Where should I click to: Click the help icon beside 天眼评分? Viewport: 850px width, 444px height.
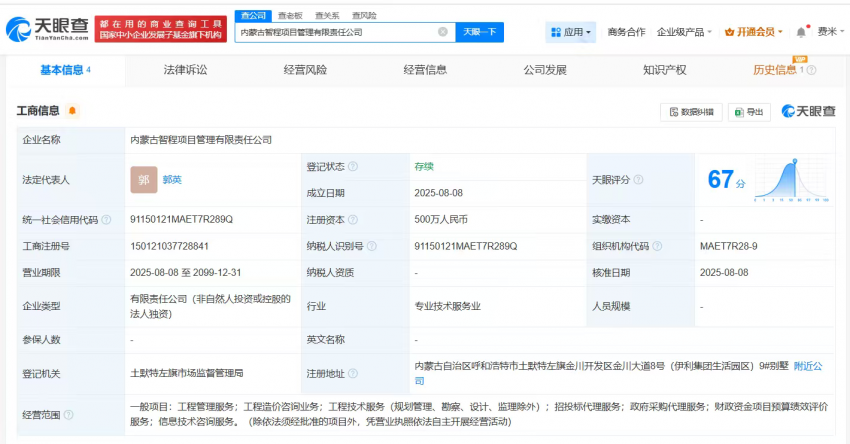tap(636, 180)
